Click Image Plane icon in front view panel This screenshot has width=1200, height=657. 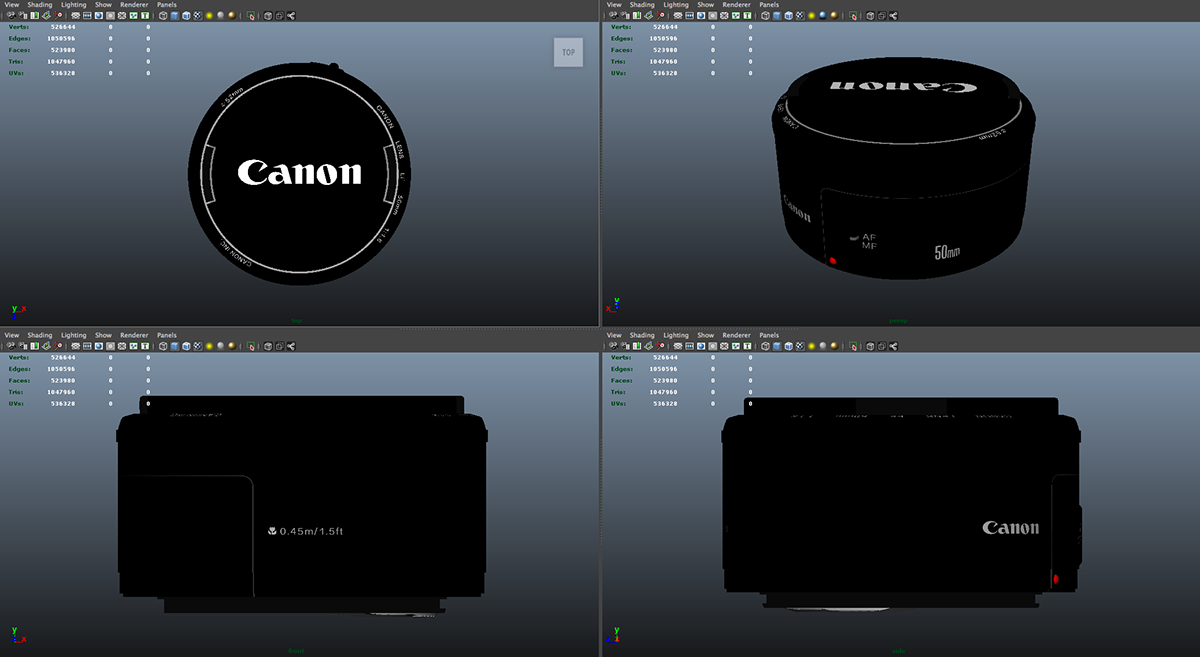point(46,346)
